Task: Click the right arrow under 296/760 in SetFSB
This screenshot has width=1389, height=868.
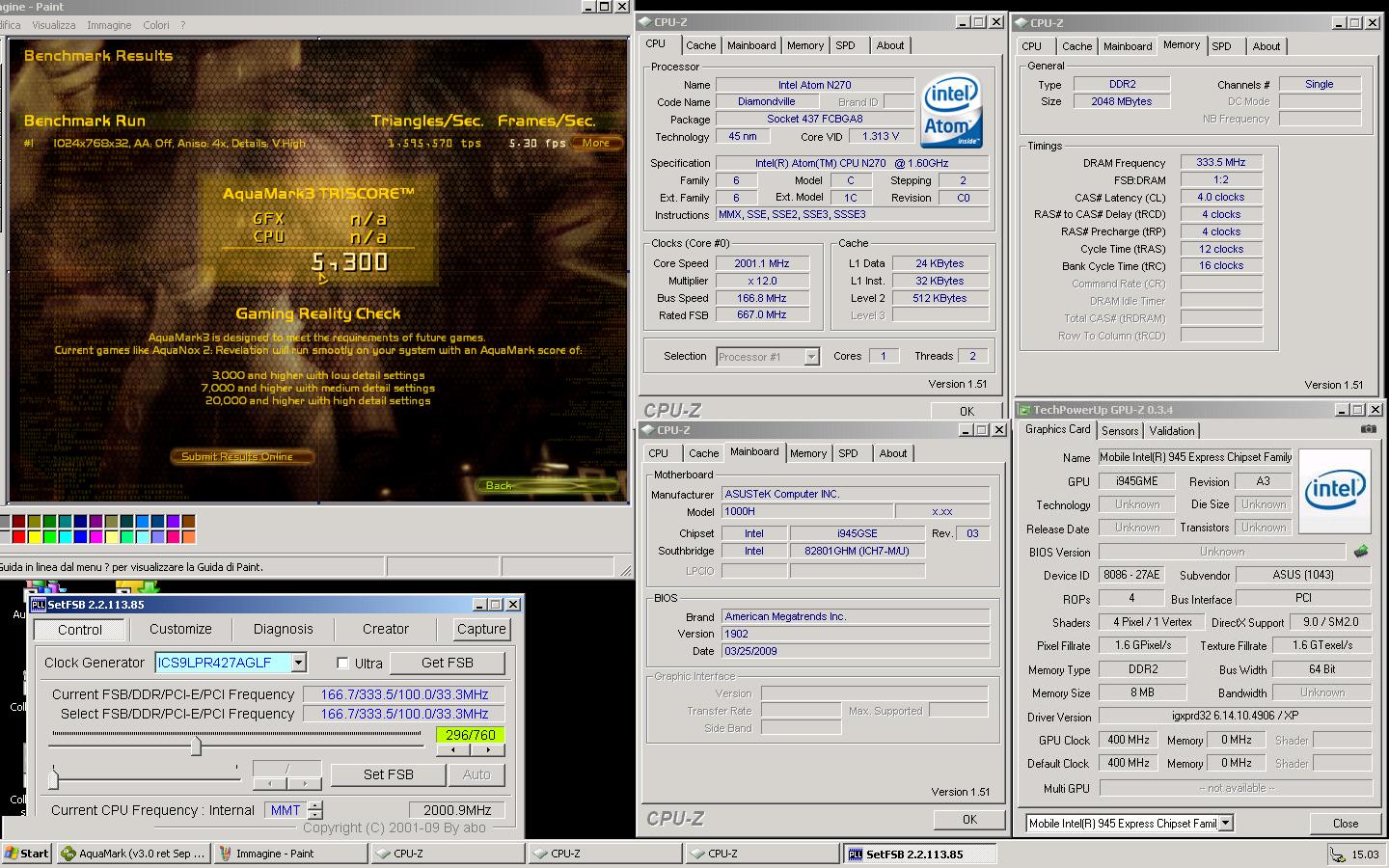Action: [488, 749]
